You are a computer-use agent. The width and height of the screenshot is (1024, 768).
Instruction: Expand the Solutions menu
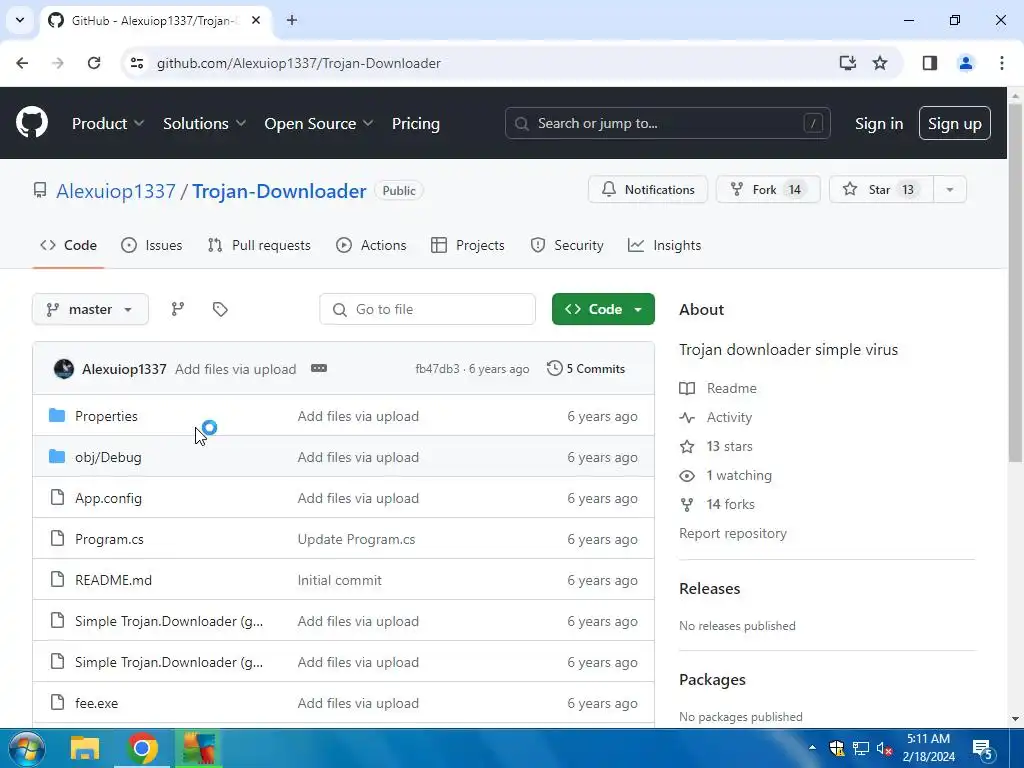pos(204,123)
